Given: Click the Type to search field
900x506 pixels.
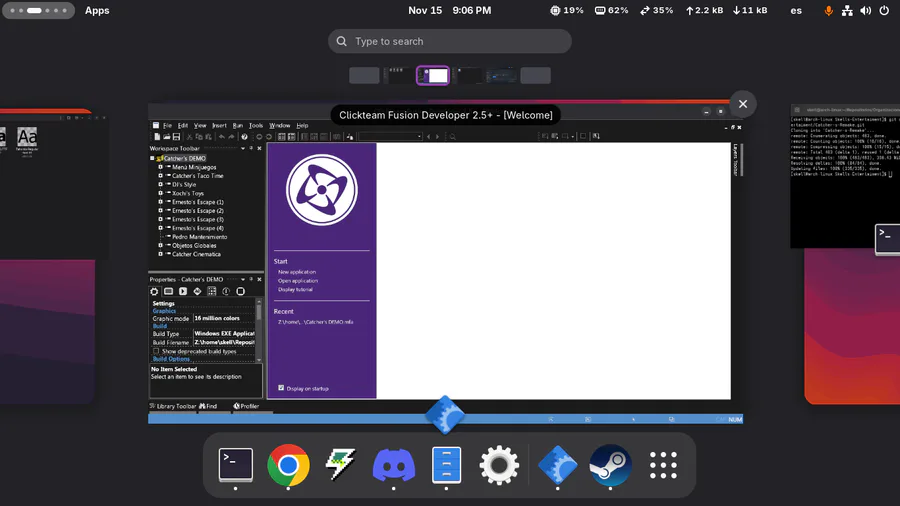Looking at the screenshot, I should click(449, 41).
